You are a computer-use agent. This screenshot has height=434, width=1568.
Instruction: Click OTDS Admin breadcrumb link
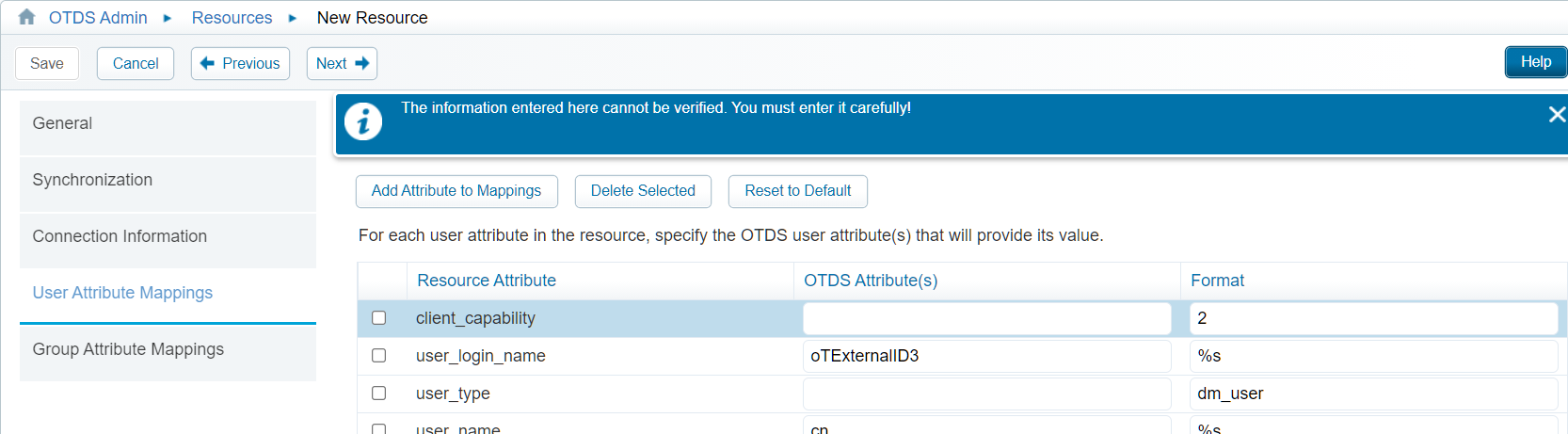pyautogui.click(x=98, y=18)
